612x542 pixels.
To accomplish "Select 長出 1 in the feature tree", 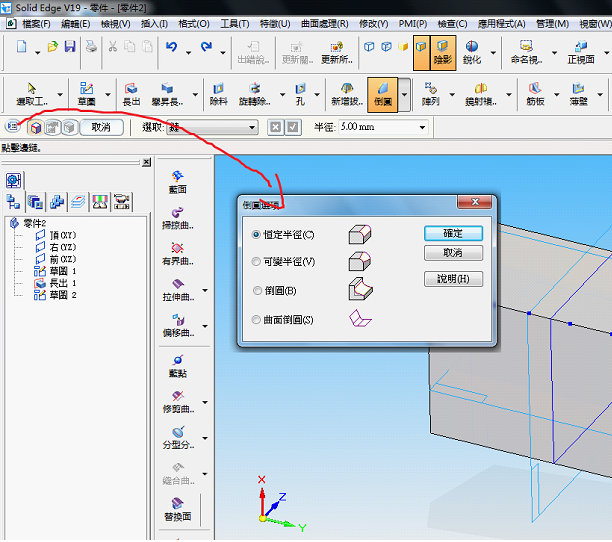I will 55,283.
